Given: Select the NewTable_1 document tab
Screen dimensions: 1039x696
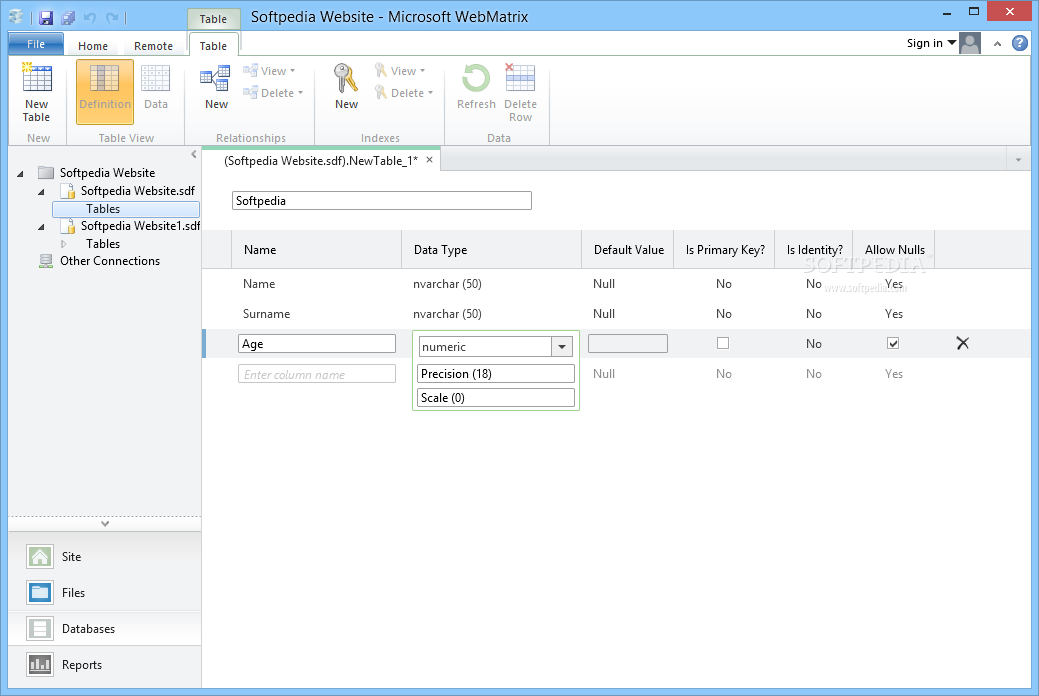Looking at the screenshot, I should (x=321, y=160).
